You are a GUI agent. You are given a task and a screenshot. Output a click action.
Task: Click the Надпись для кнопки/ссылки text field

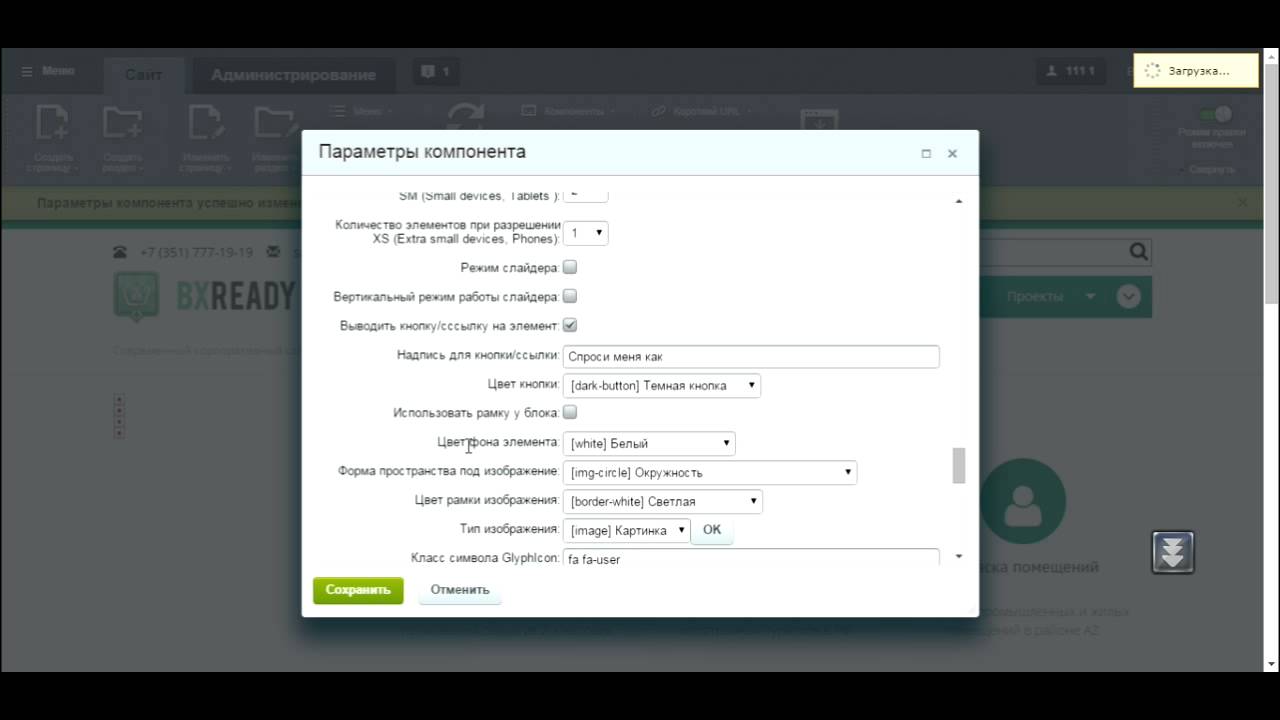(751, 356)
